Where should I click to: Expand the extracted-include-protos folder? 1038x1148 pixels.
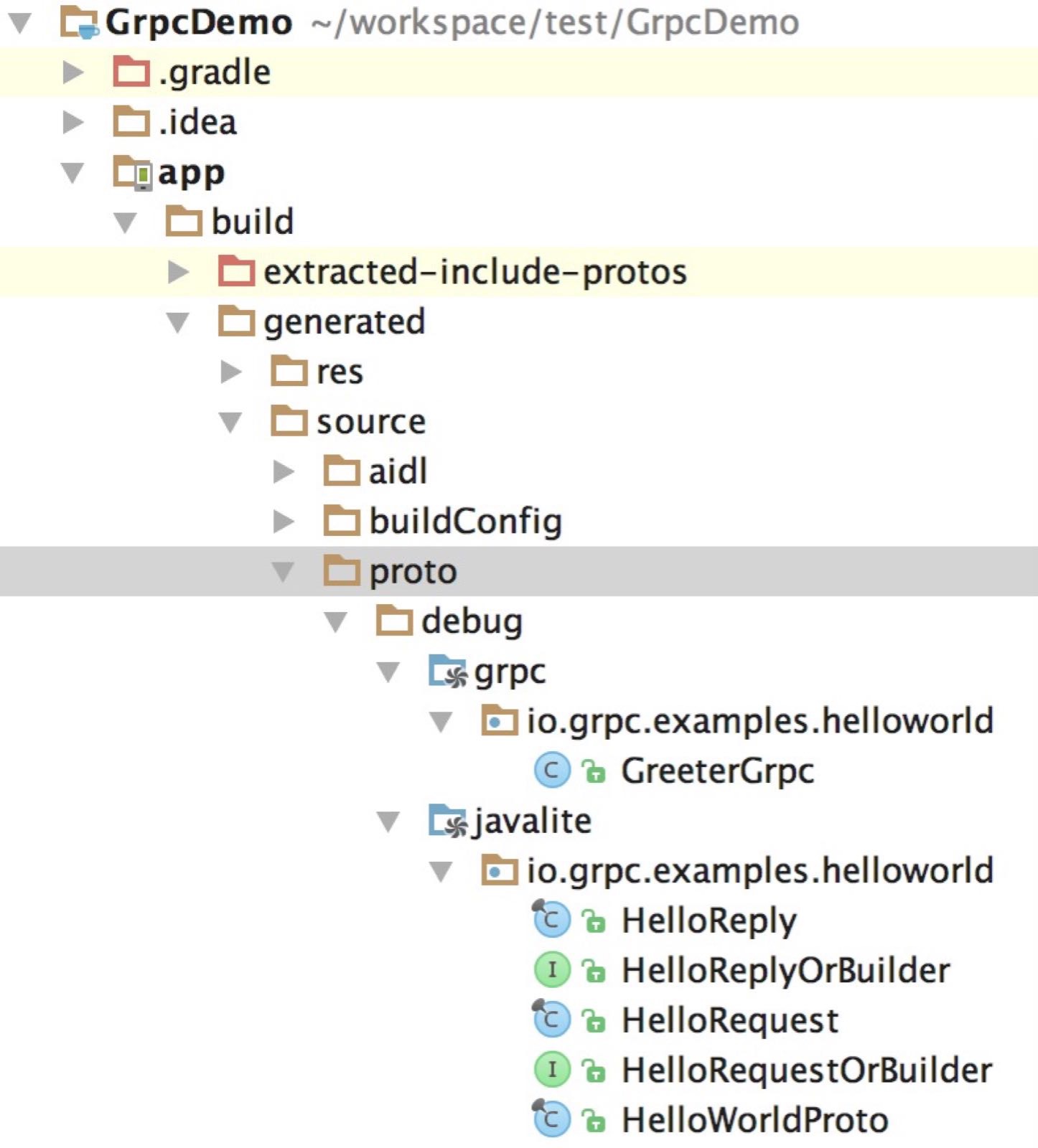pos(177,272)
